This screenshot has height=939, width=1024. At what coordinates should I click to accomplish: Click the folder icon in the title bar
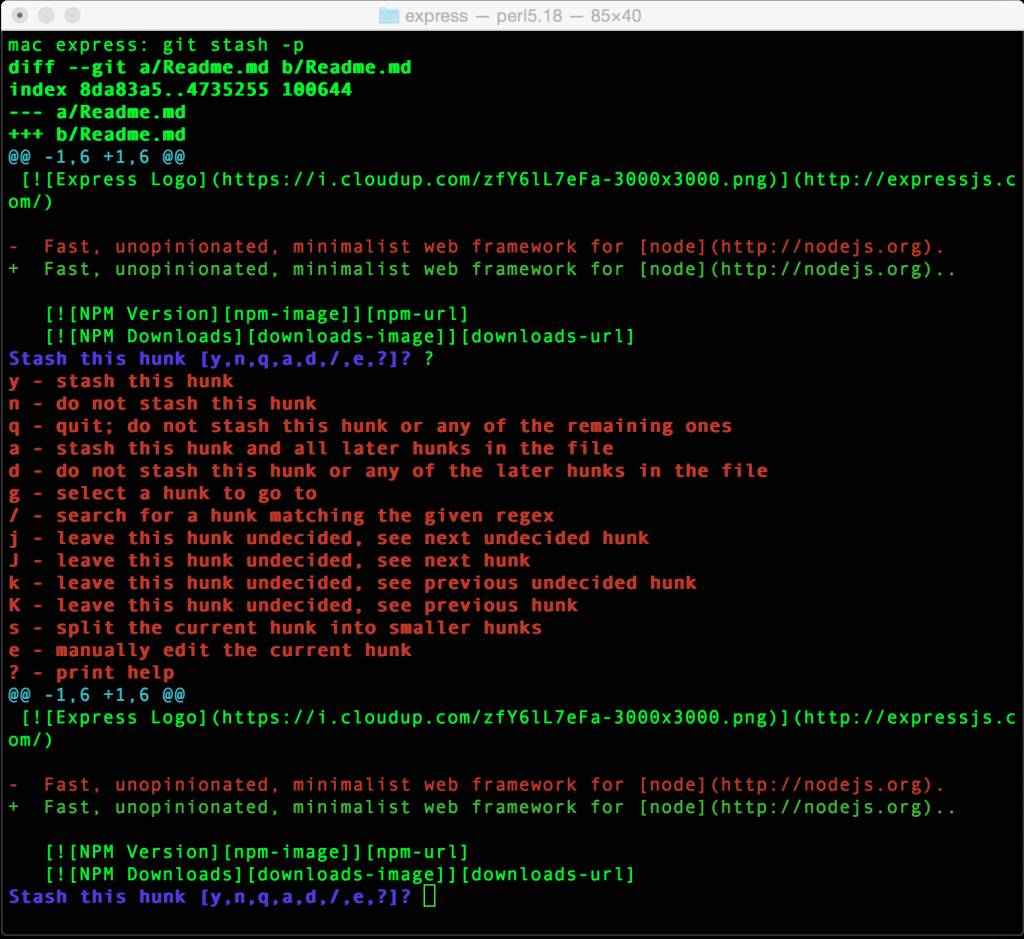(x=389, y=16)
